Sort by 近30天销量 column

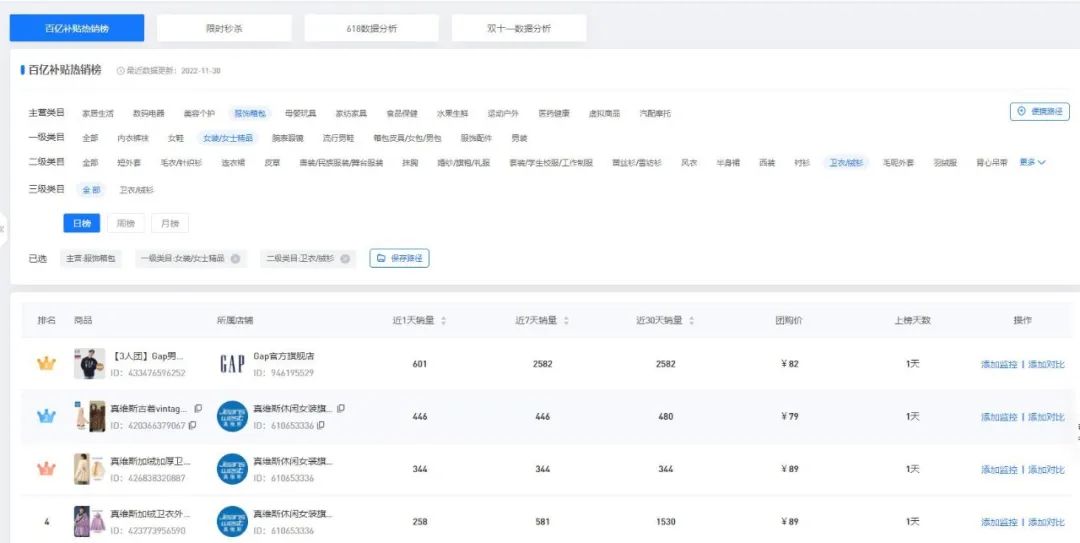click(x=692, y=321)
